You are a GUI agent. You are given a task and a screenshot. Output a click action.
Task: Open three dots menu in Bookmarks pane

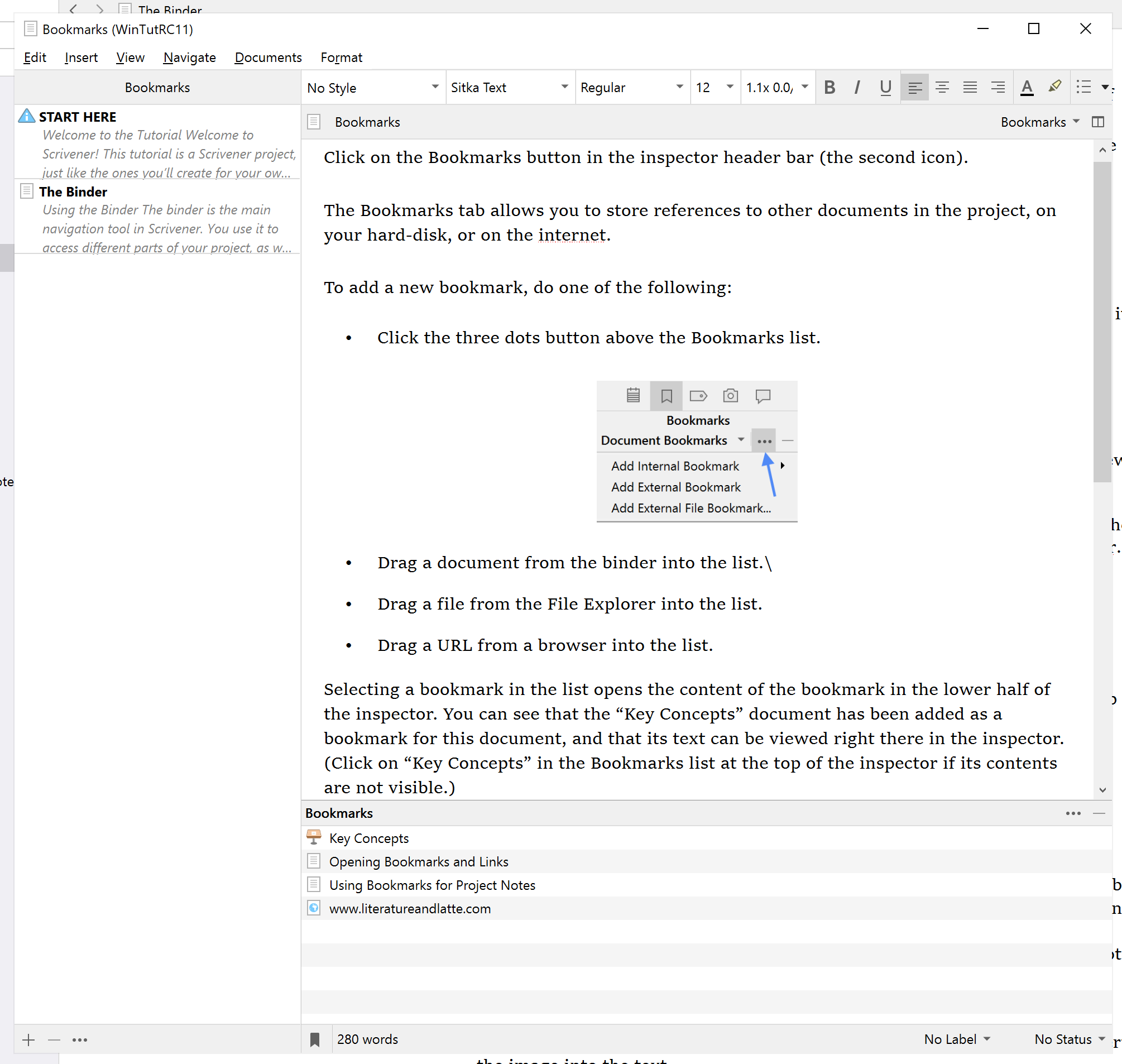[1073, 813]
